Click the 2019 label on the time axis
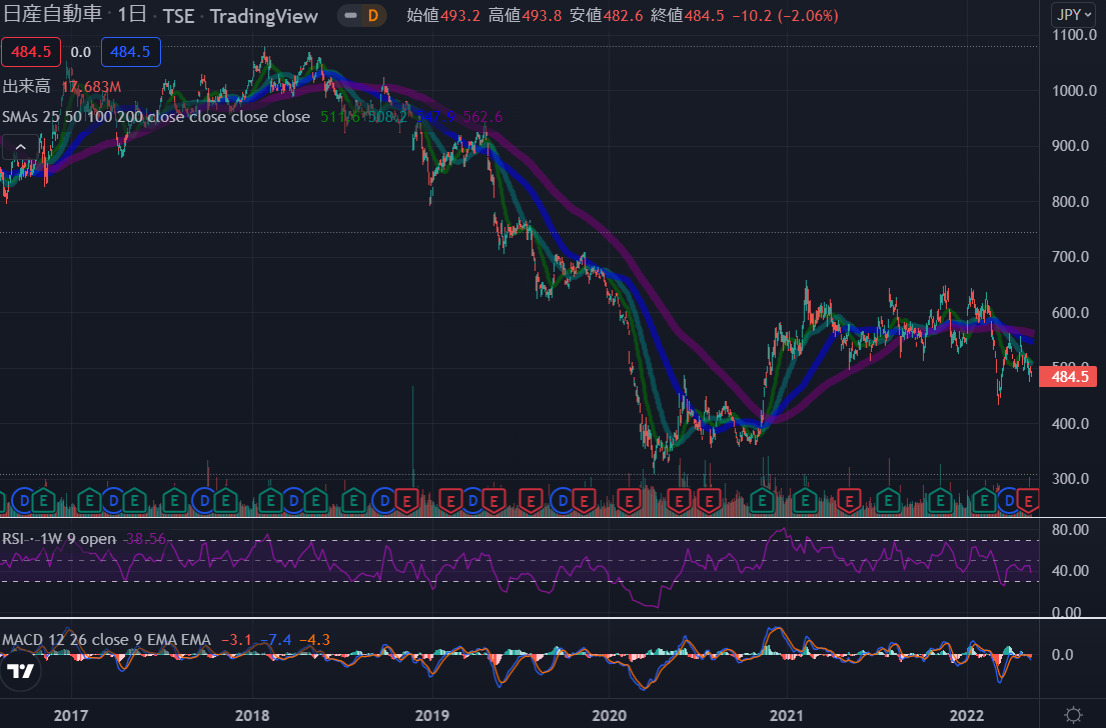 coord(432,715)
